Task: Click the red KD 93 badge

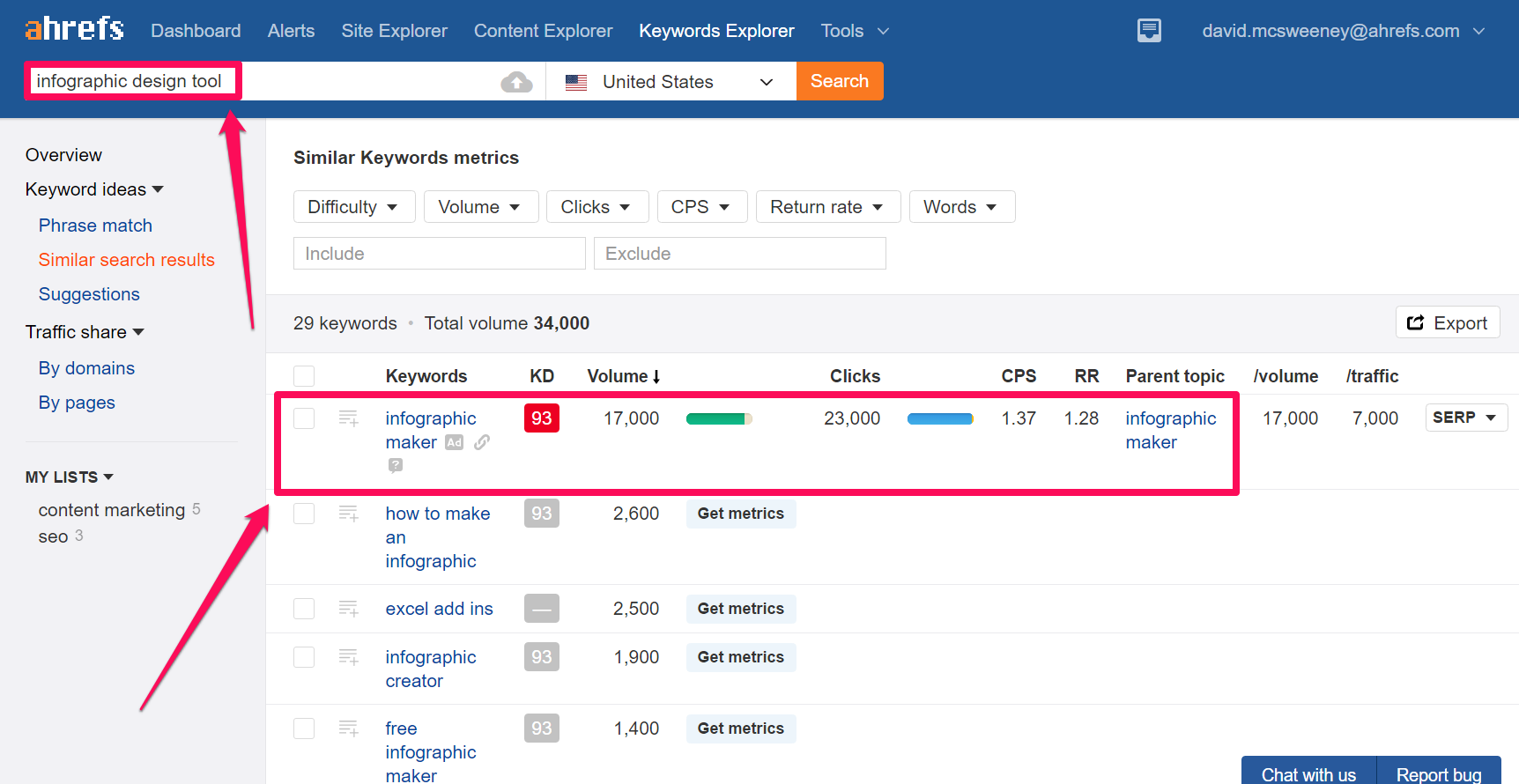Action: click(542, 418)
